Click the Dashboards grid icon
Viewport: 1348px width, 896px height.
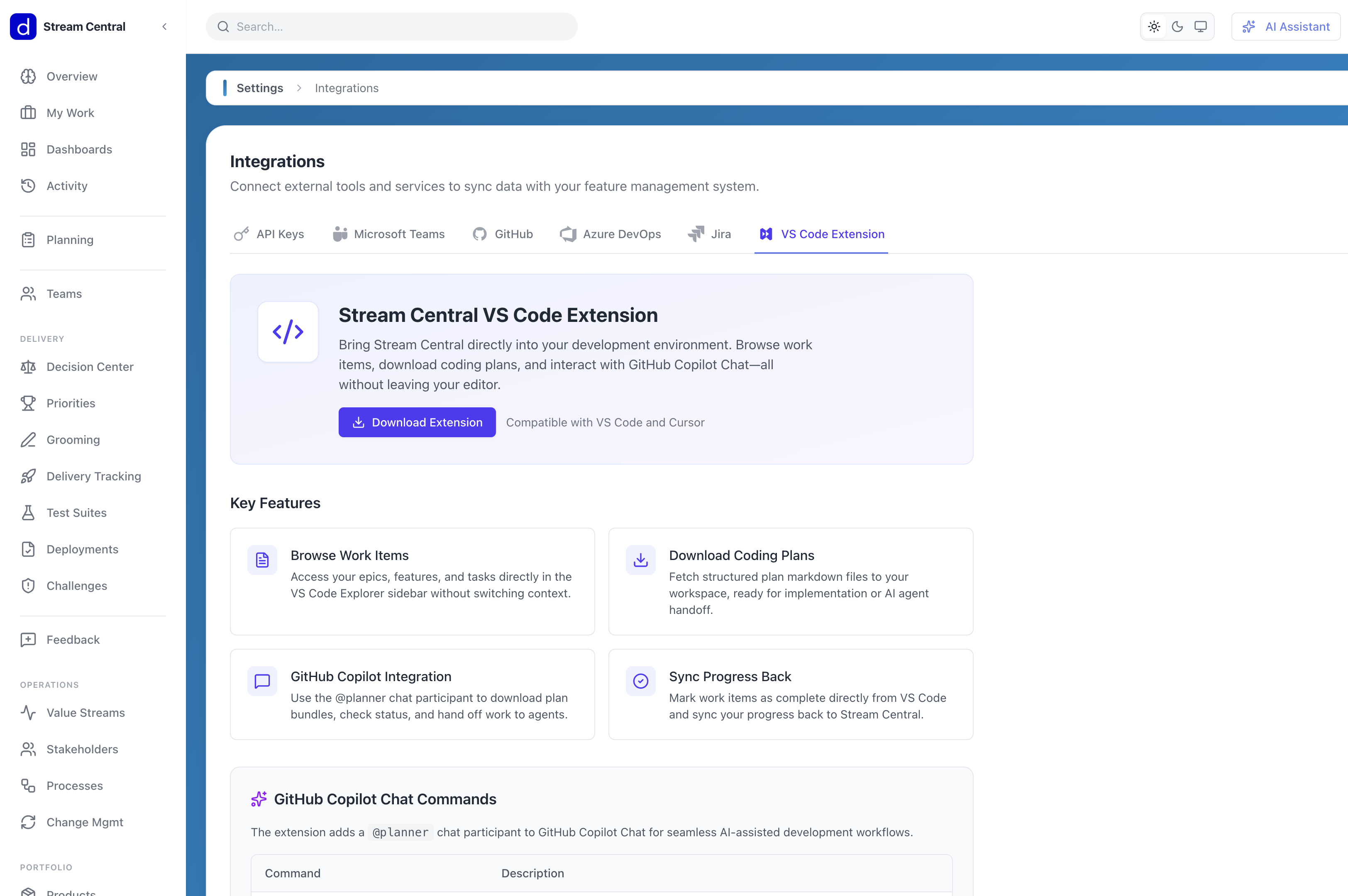(28, 150)
